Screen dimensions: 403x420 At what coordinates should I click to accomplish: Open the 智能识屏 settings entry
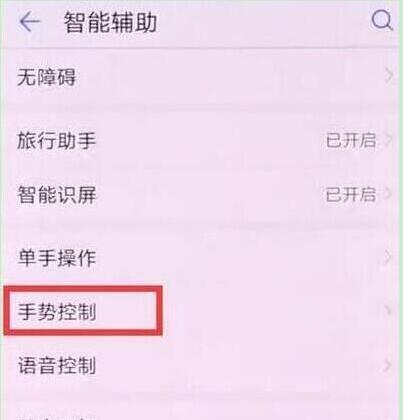(x=201, y=195)
